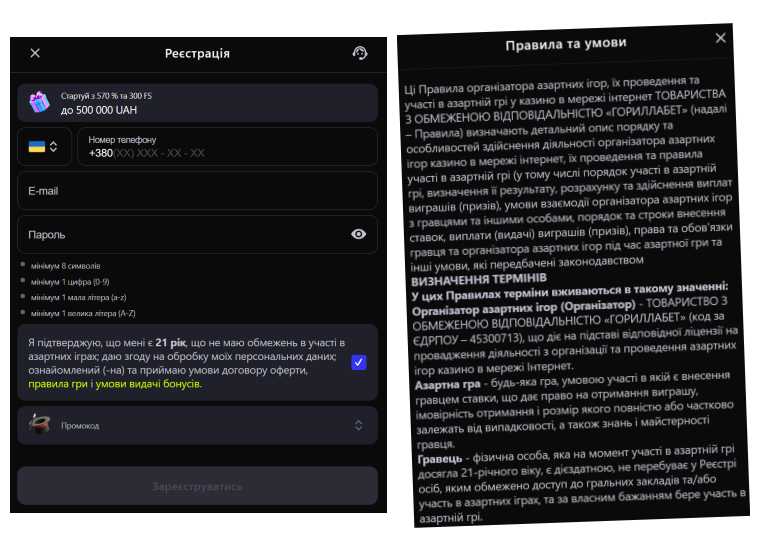Screen dimensions: 760x550
Task: Click the text мінімум 1 мала літера (a-z)
Action: 79,298
